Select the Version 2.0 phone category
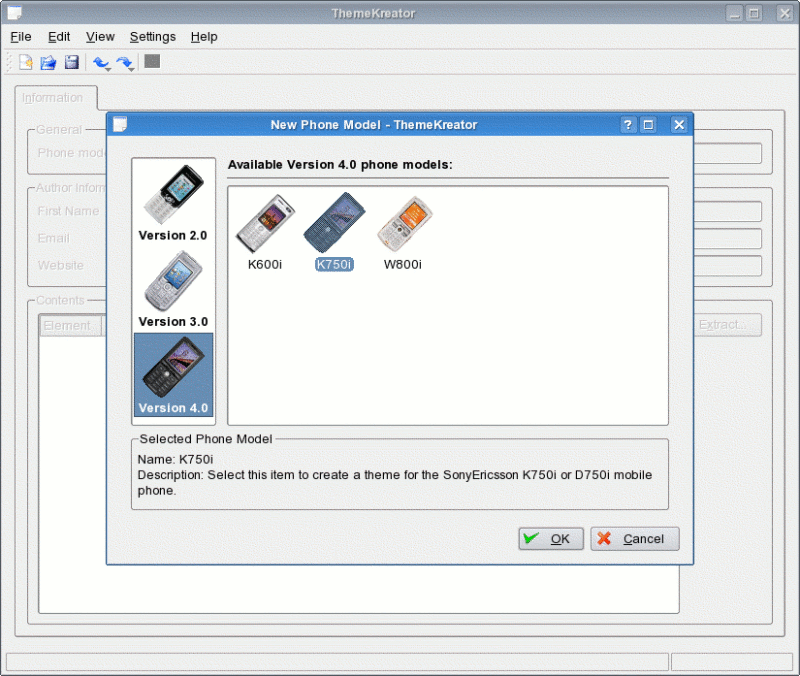This screenshot has width=800, height=676. click(x=173, y=203)
